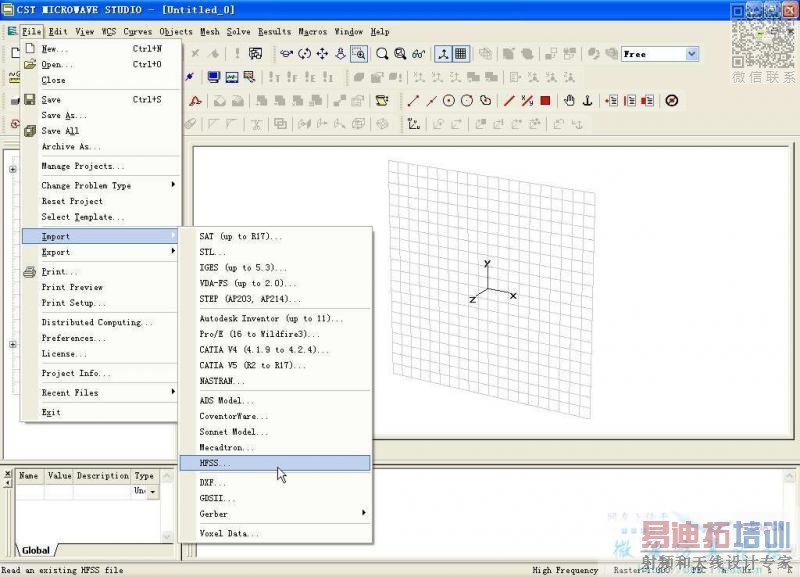800x577 pixels.
Task: Click the reset view to structure magnifier icon
Action: 401,54
